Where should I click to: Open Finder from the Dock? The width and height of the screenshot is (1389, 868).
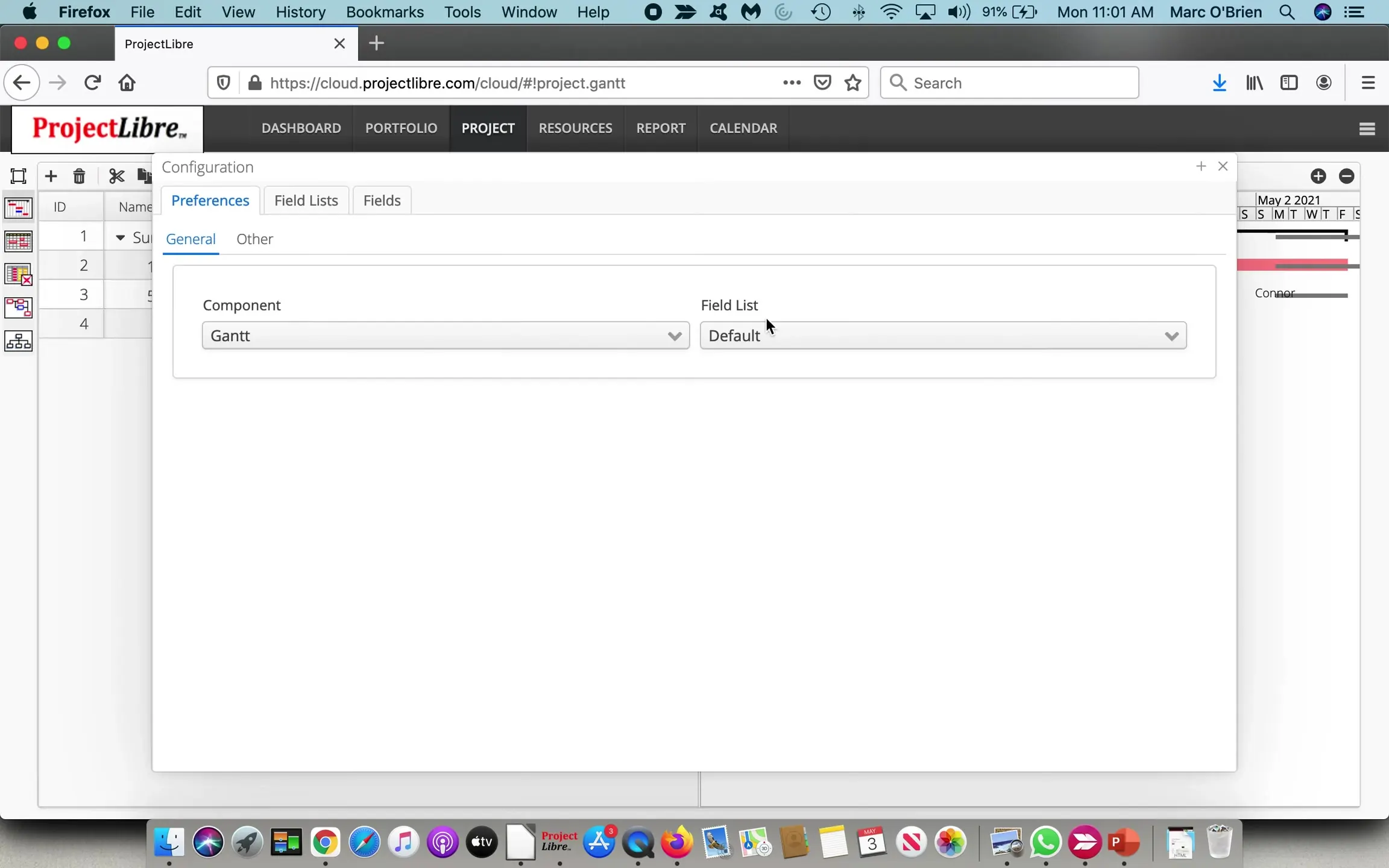click(169, 842)
